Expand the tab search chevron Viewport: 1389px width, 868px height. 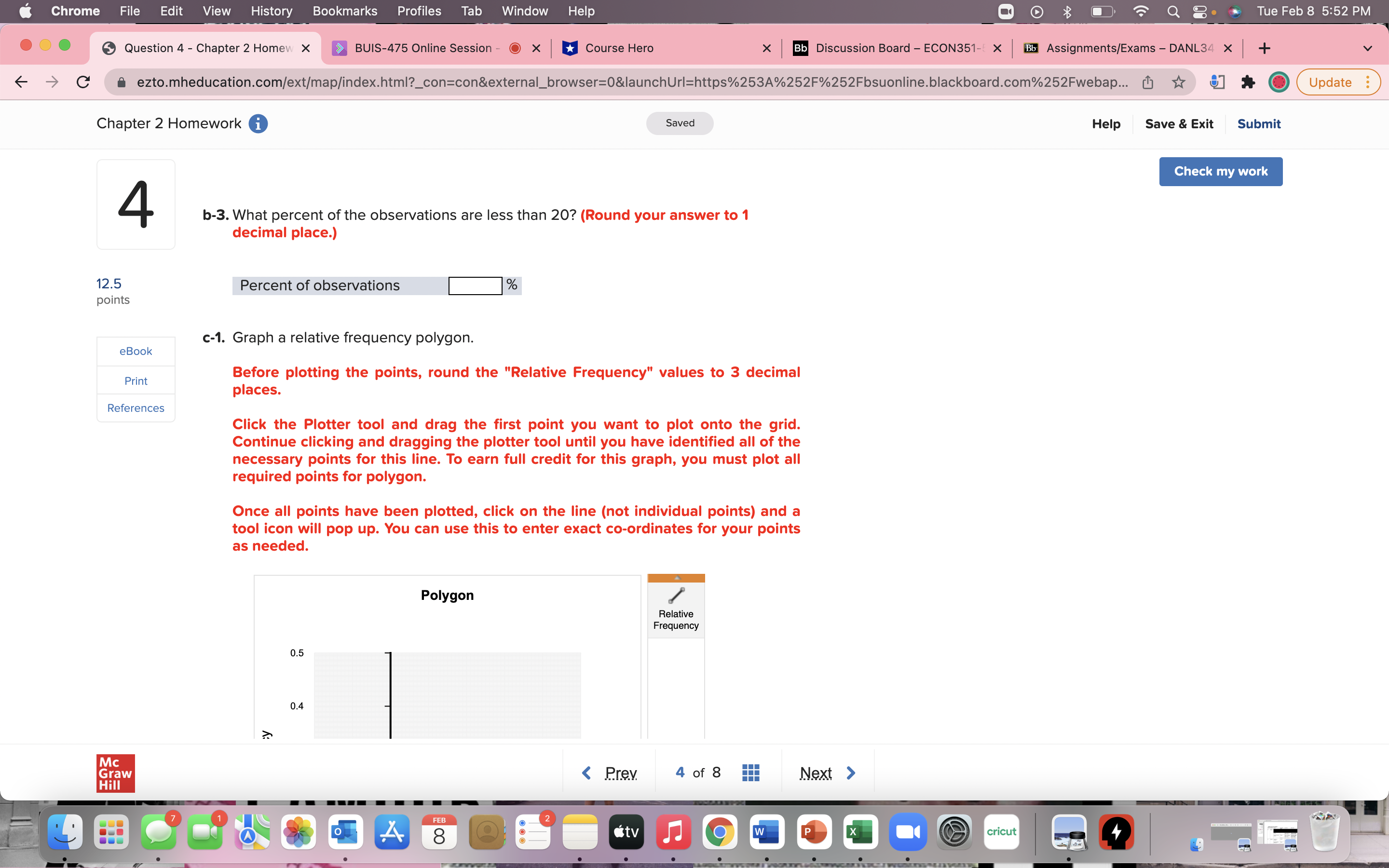pyautogui.click(x=1367, y=48)
